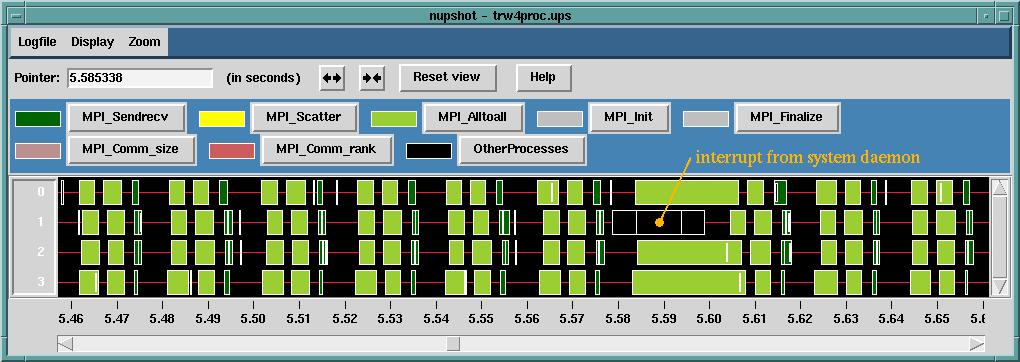Image resolution: width=1020 pixels, height=362 pixels.
Task: Click the horizontal scrollbar right arrow
Action: 976,344
